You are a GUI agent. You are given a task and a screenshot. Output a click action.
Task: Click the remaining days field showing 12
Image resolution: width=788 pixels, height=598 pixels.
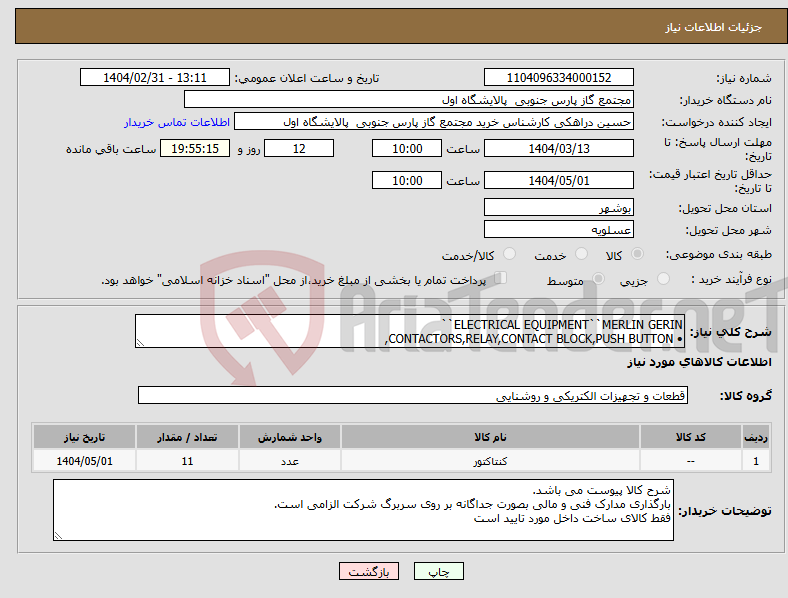click(x=299, y=148)
